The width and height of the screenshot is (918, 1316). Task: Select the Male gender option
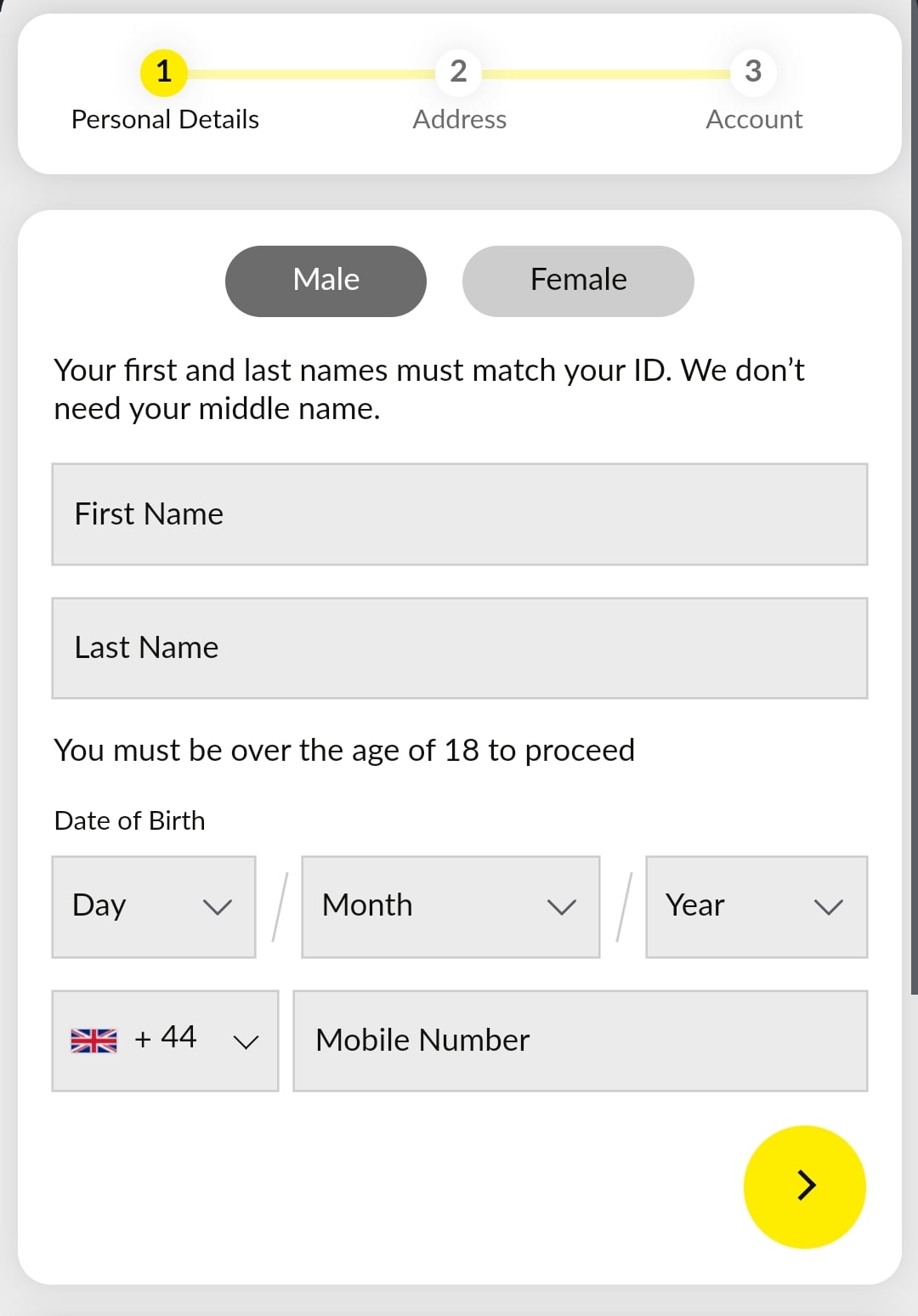pos(326,281)
